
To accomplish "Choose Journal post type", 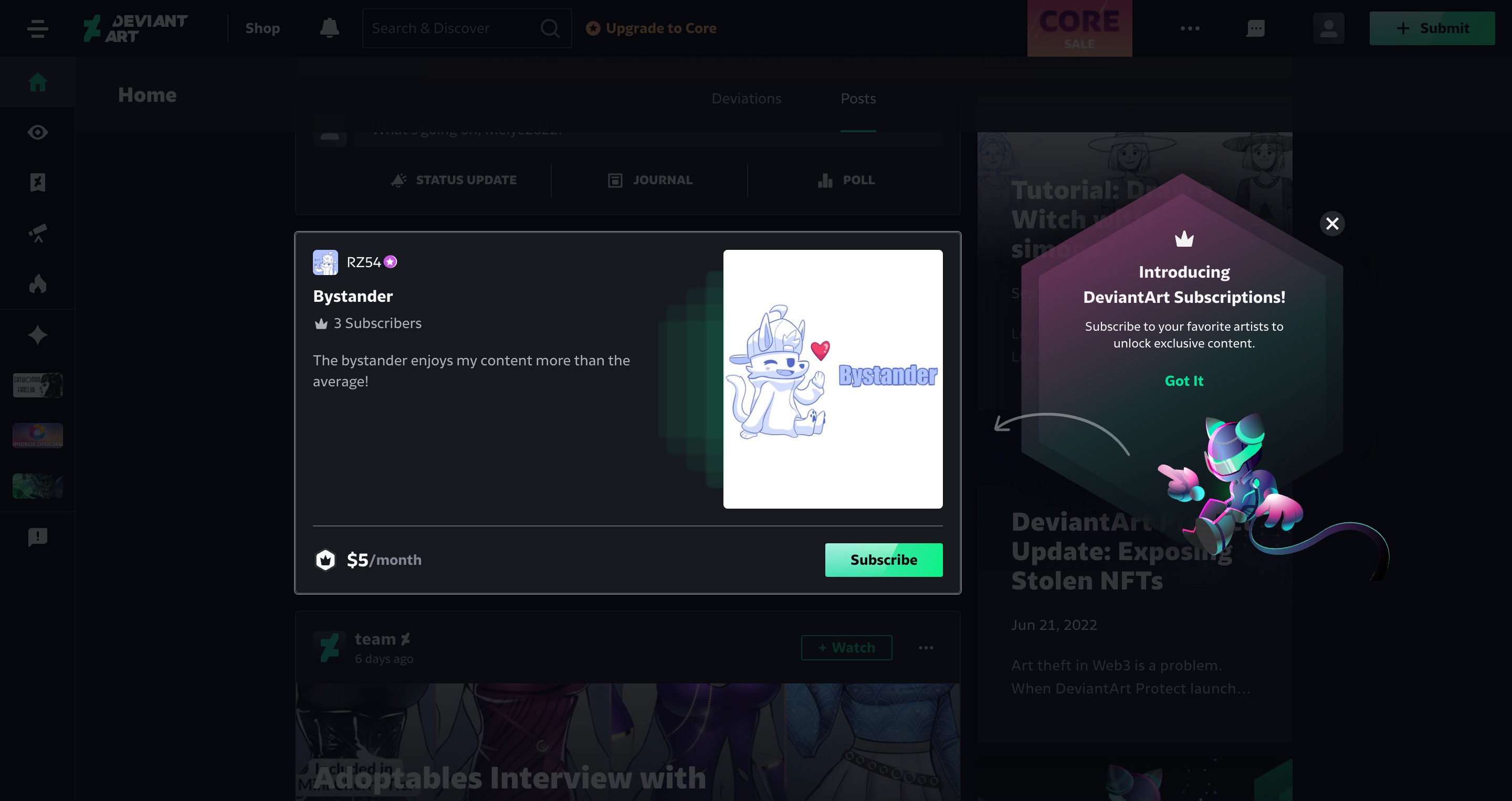I will point(650,180).
